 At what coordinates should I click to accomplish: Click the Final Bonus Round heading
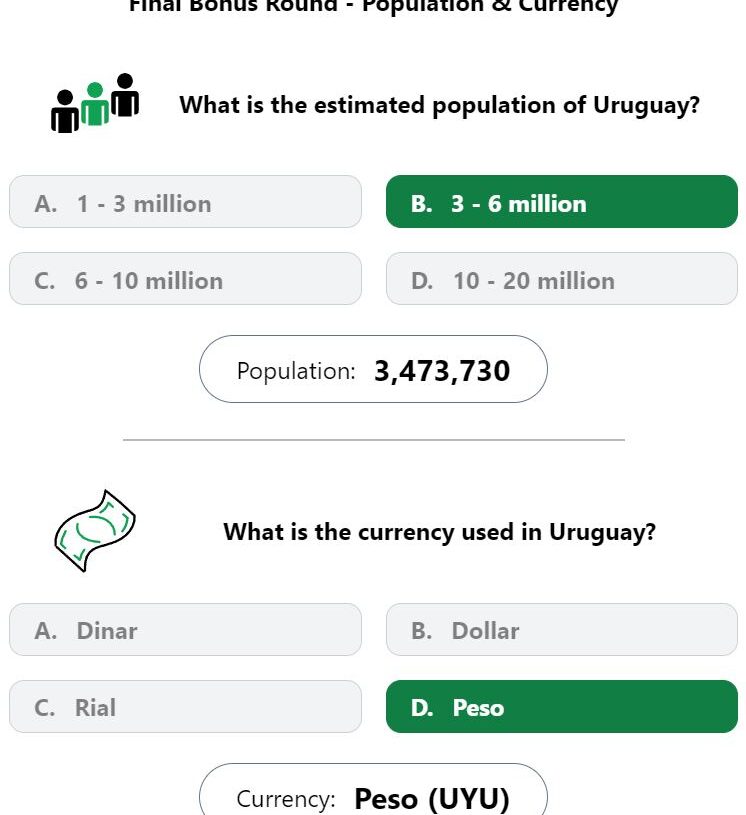(x=373, y=6)
